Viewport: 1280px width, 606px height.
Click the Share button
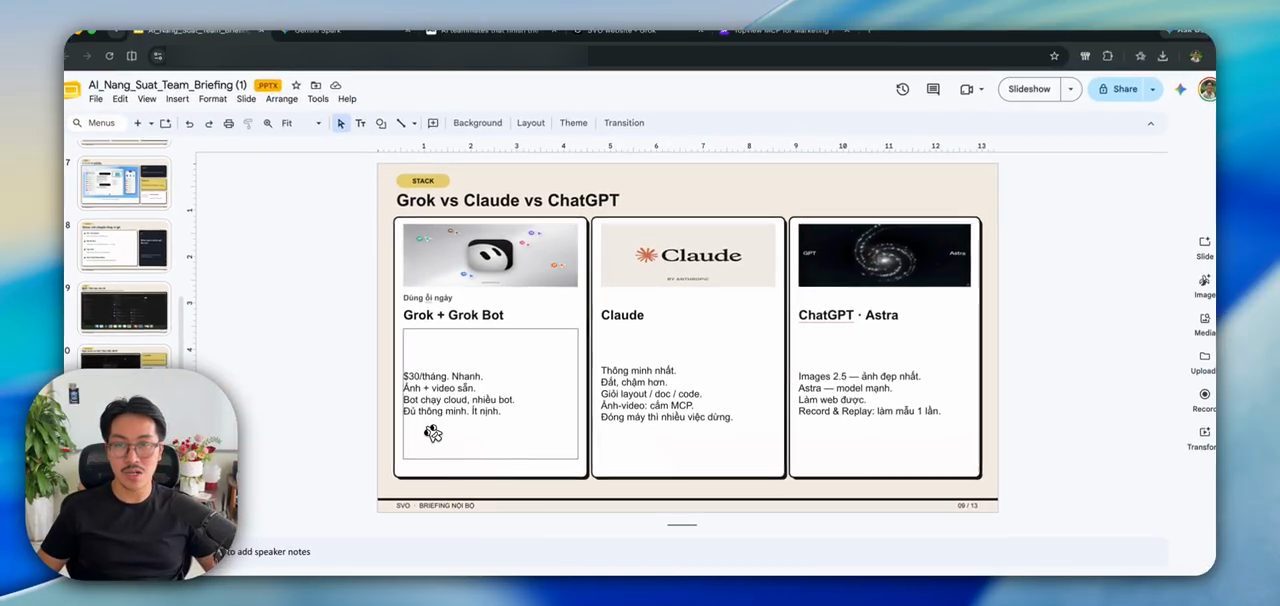tap(1117, 89)
